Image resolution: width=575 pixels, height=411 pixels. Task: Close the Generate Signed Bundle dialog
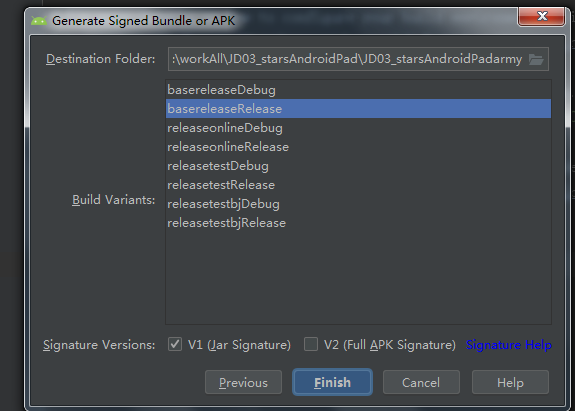[541, 16]
